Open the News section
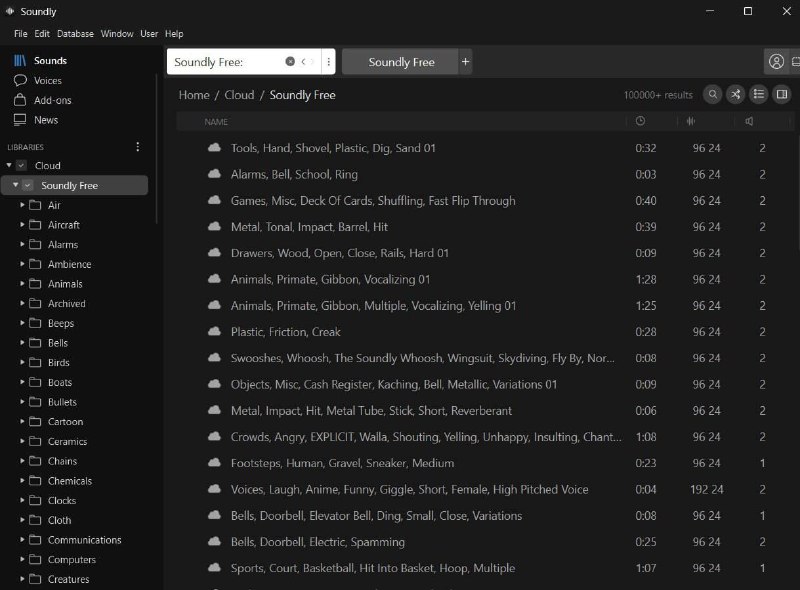 pyautogui.click(x=36, y=120)
